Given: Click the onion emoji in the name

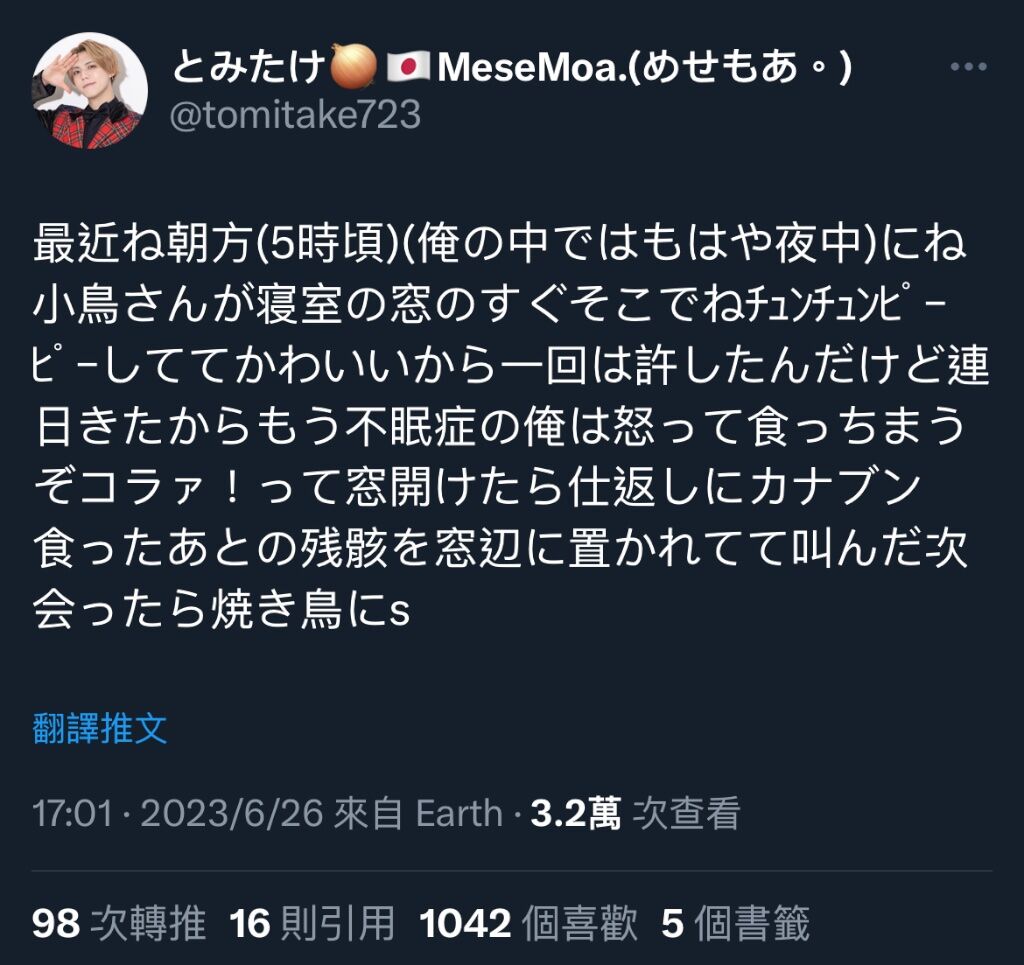Looking at the screenshot, I should coord(353,66).
